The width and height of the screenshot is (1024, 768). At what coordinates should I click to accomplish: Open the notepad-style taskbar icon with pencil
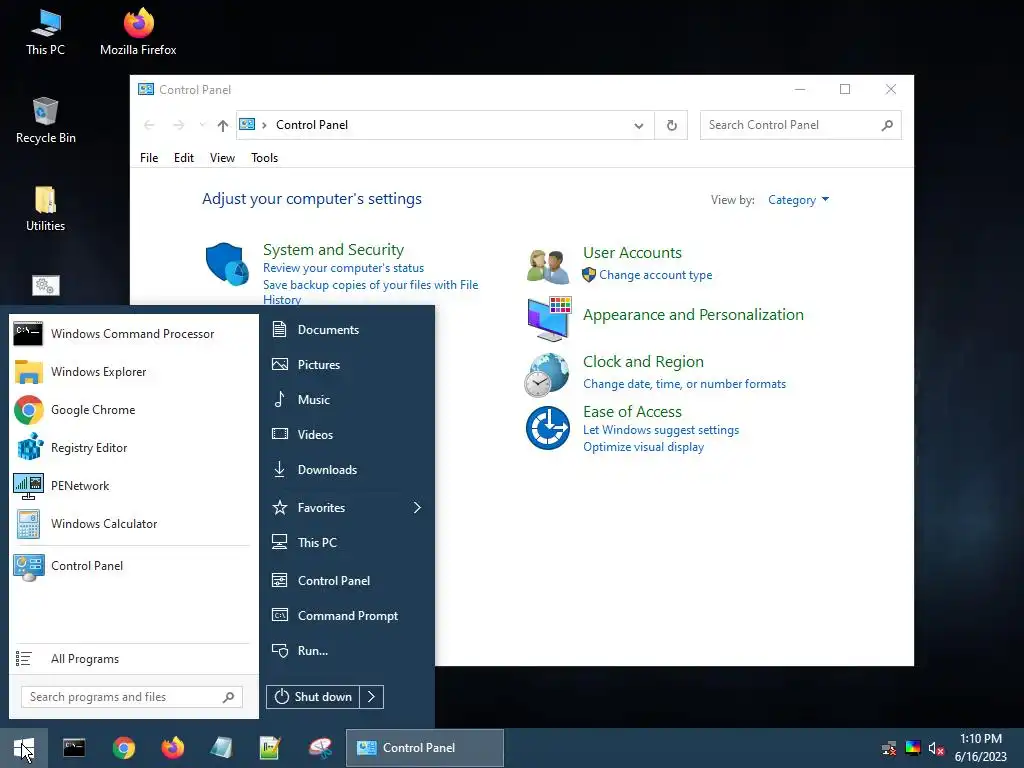coord(270,748)
